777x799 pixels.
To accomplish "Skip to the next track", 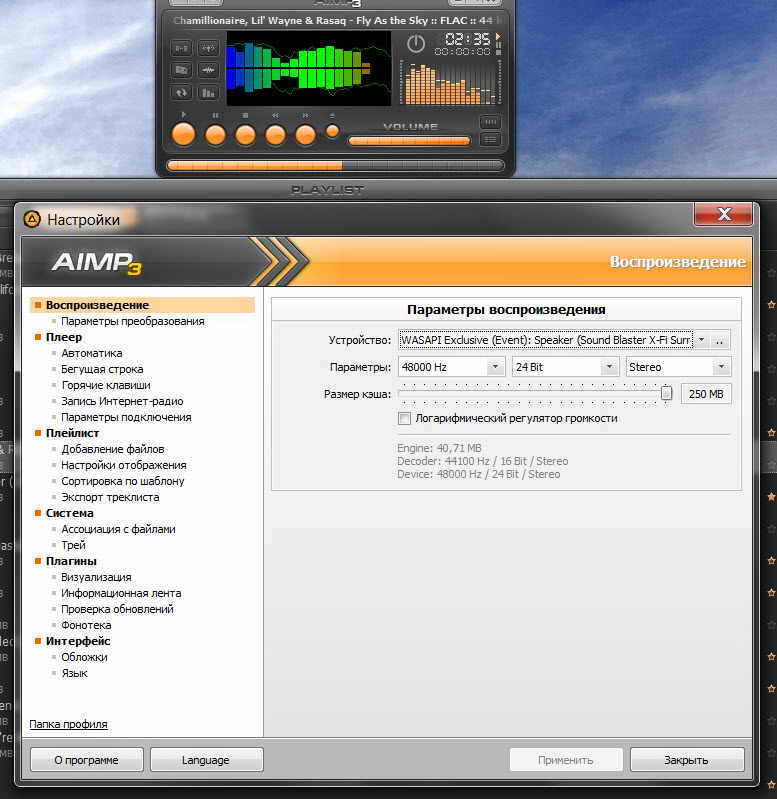I will tap(306, 134).
